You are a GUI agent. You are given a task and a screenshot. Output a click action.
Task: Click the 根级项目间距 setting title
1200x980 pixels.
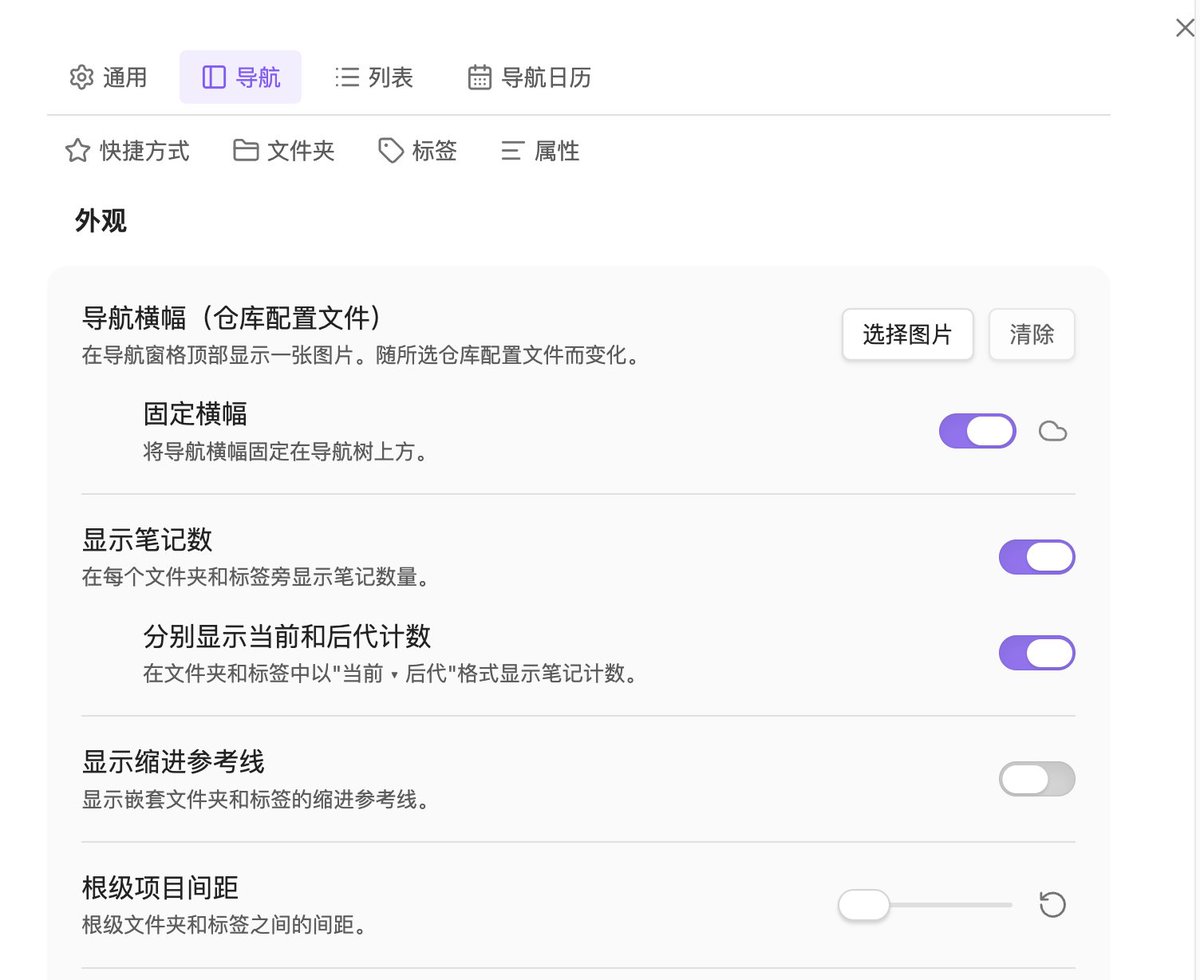tap(160, 888)
